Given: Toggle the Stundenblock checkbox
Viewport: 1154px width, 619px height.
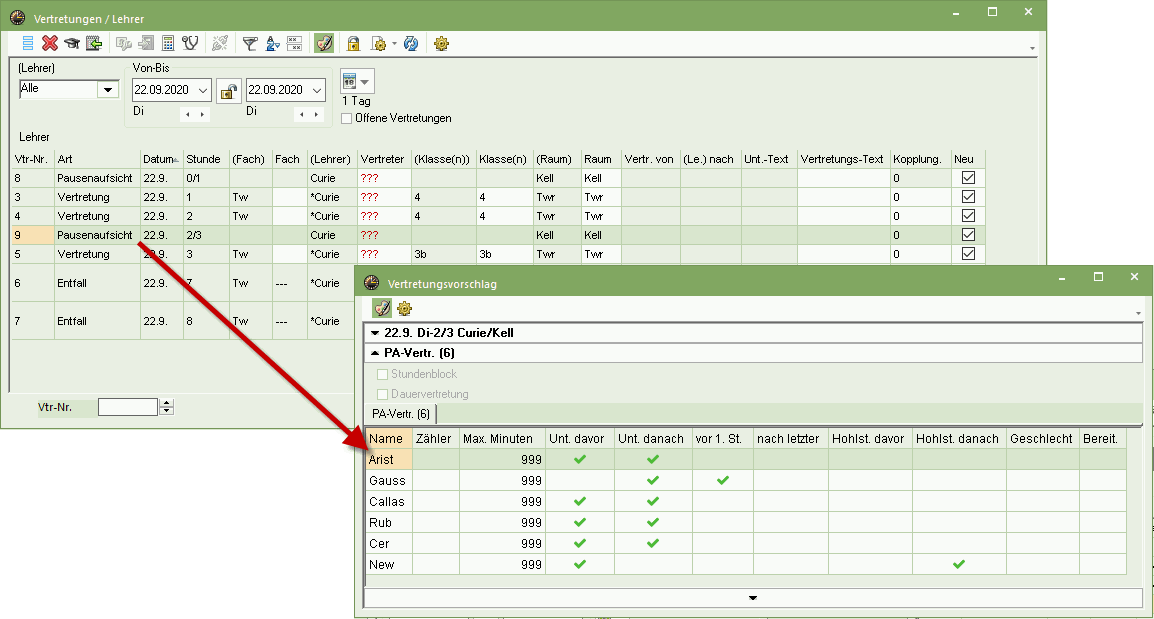Looking at the screenshot, I should tap(383, 374).
